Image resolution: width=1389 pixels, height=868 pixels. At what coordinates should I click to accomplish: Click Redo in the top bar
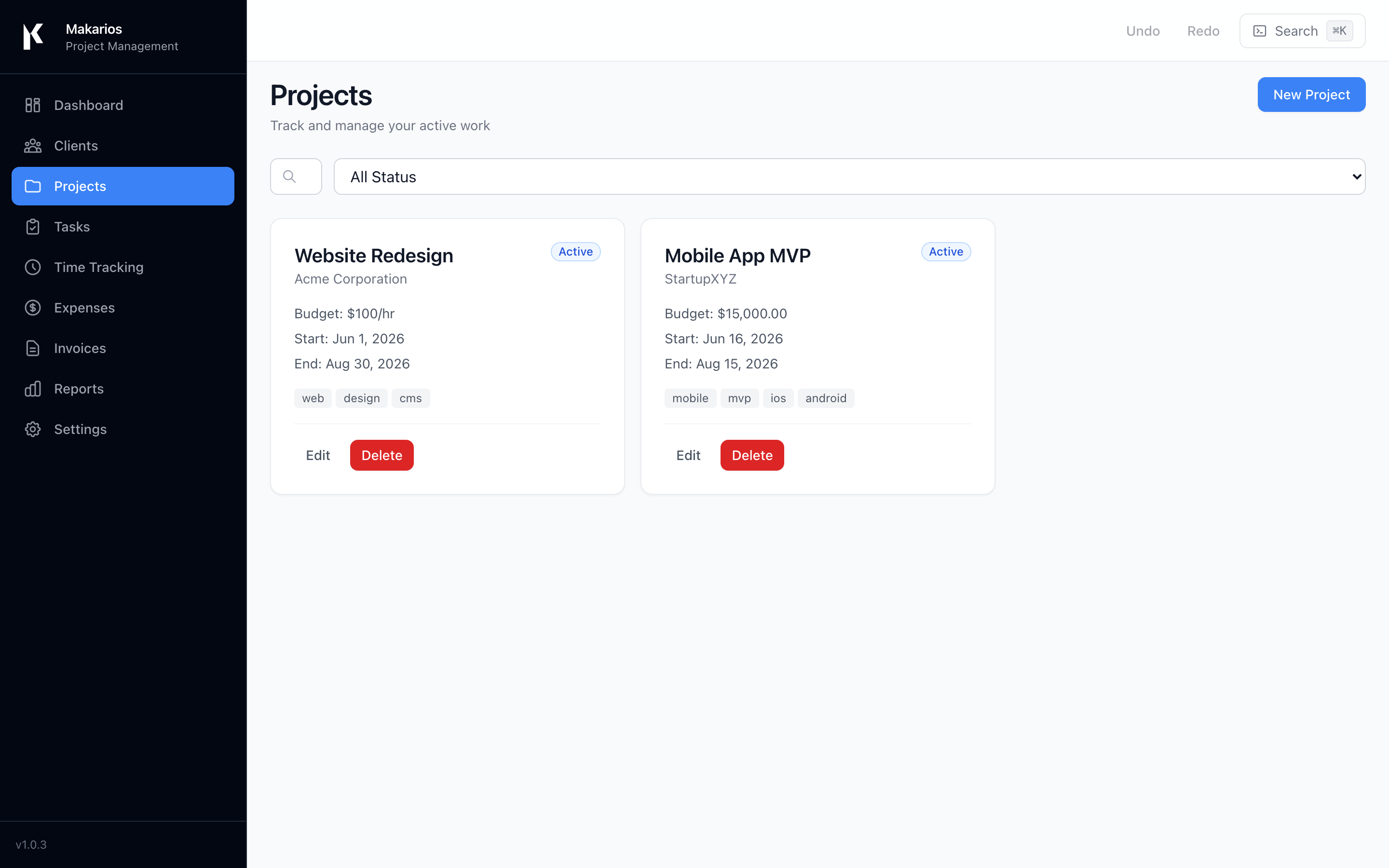click(1203, 31)
